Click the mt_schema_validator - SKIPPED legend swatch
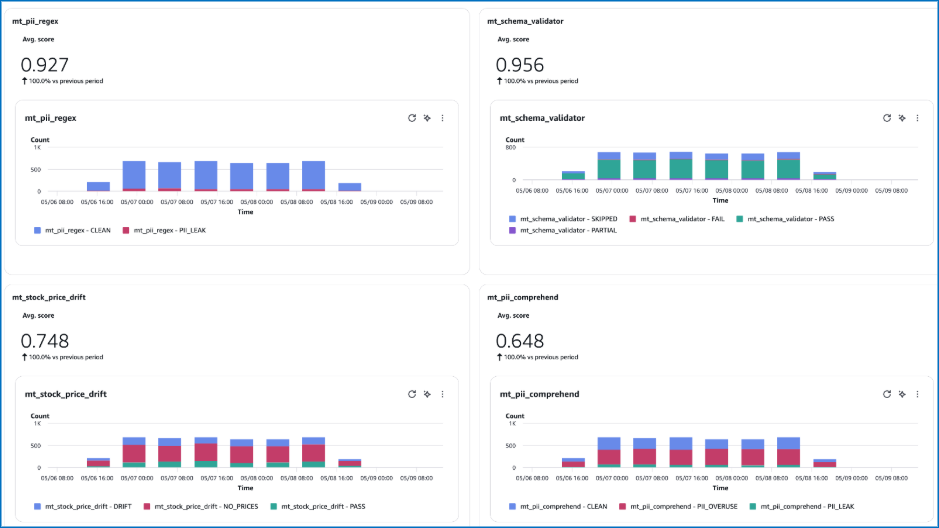The width and height of the screenshot is (939, 528). pos(513,219)
